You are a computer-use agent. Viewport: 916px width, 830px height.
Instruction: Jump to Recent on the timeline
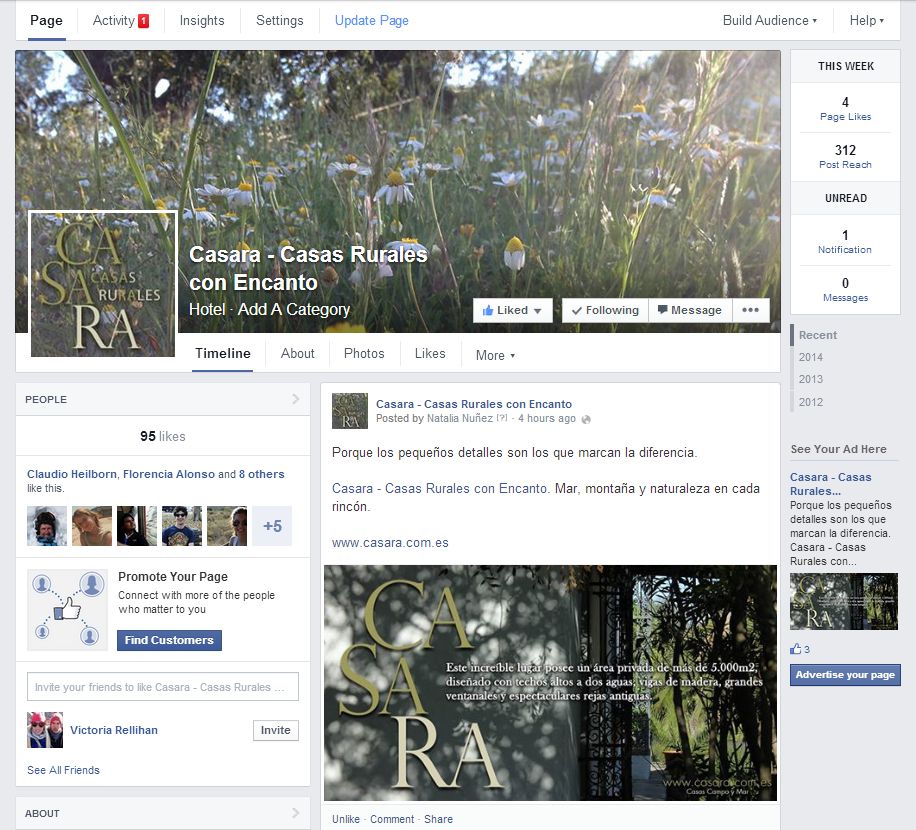click(x=818, y=335)
